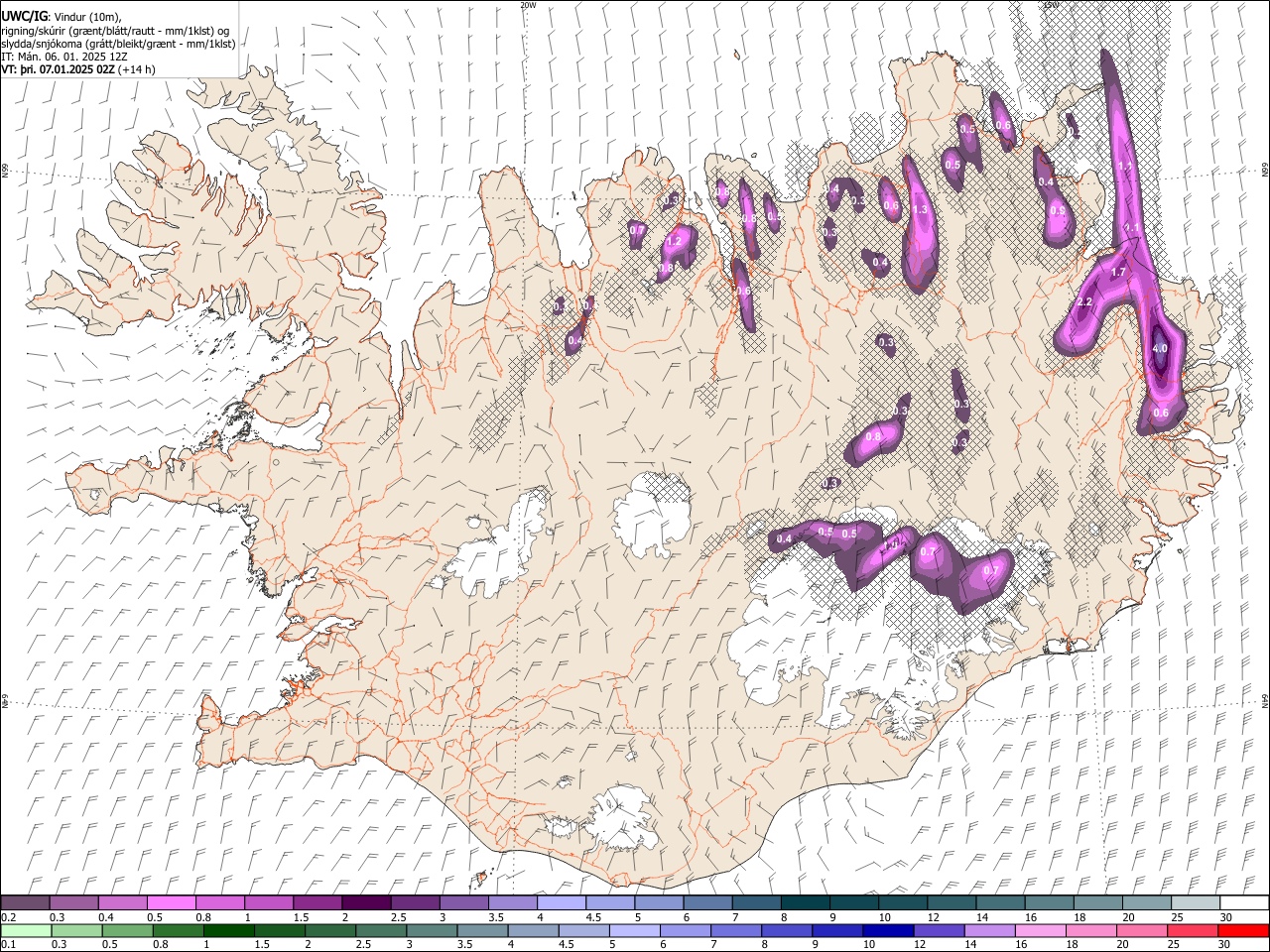The image size is (1270, 952).
Task: Click the 2.2 snowfall value label
Action: 1084,301
